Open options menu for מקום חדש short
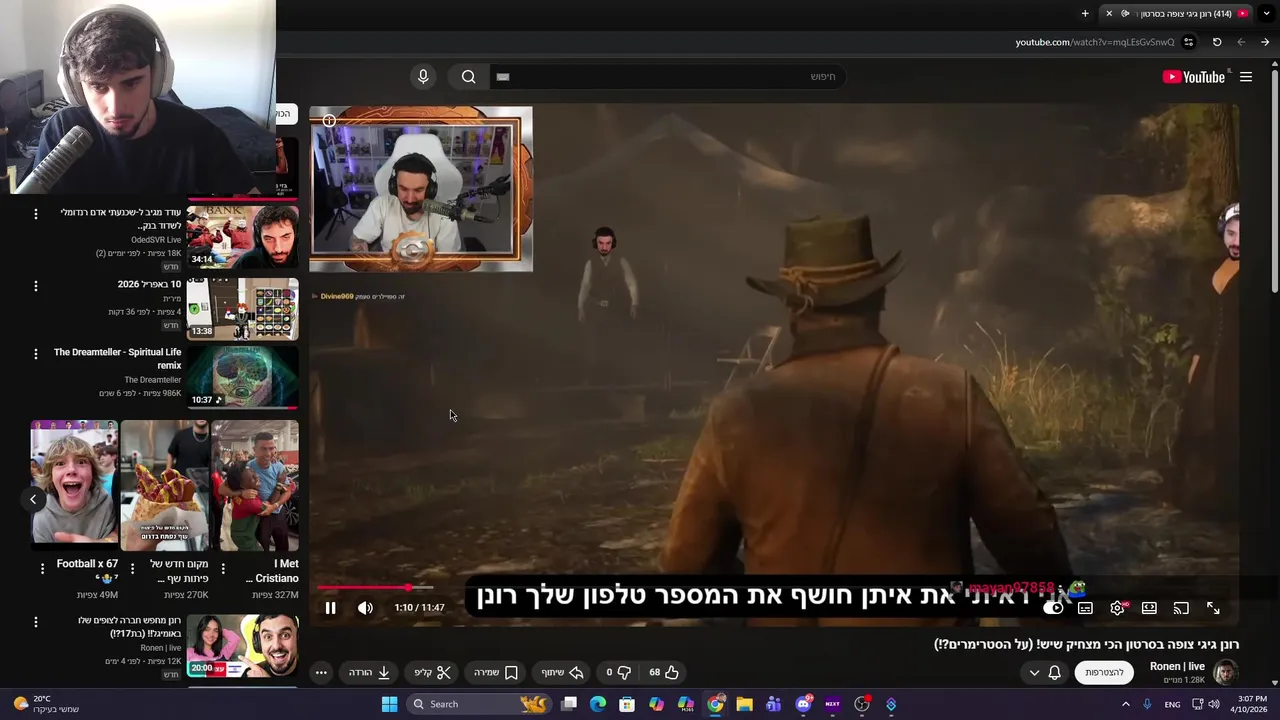Screen dimensions: 1280x720 pos(132,569)
